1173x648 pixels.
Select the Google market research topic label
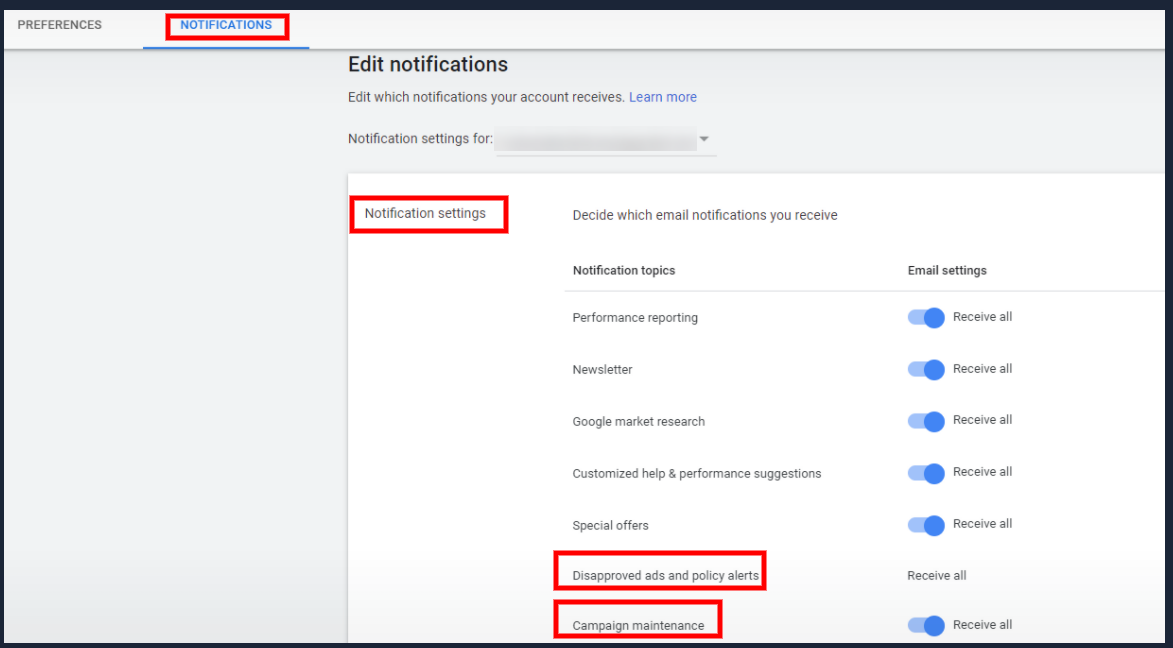tap(638, 422)
